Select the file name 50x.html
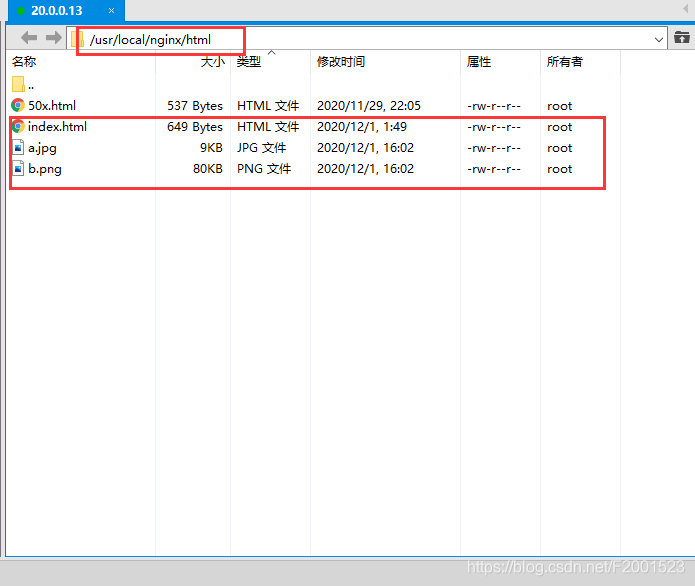The image size is (695, 586). click(52, 105)
